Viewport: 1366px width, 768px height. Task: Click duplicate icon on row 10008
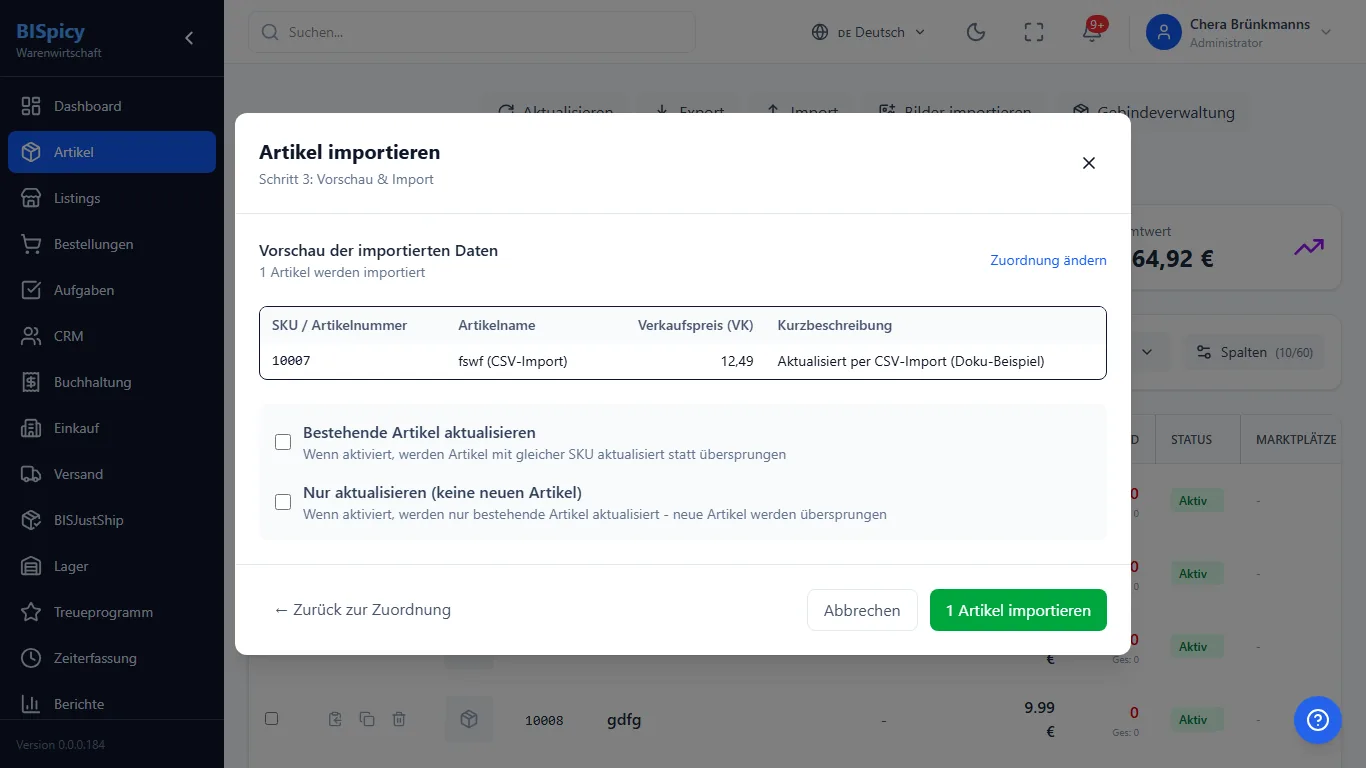coord(367,719)
